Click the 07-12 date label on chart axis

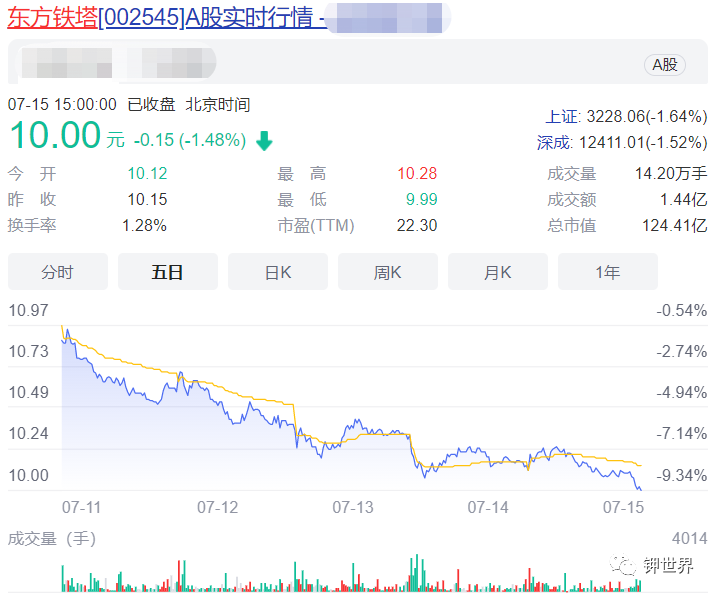pyautogui.click(x=217, y=507)
